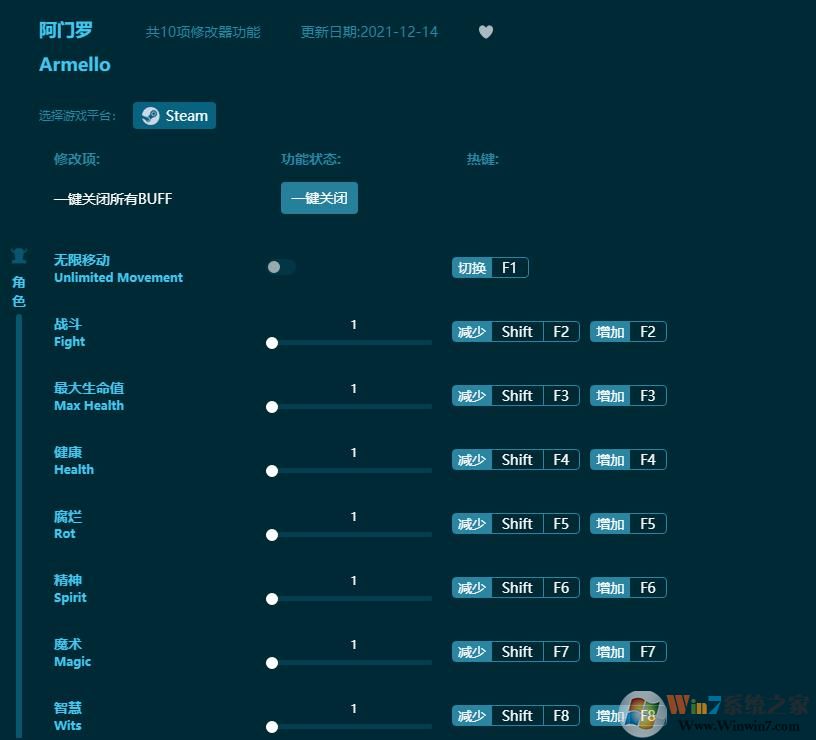Click 减少 Shift F3 to decrease Max Health
816x740 pixels.
[515, 395]
